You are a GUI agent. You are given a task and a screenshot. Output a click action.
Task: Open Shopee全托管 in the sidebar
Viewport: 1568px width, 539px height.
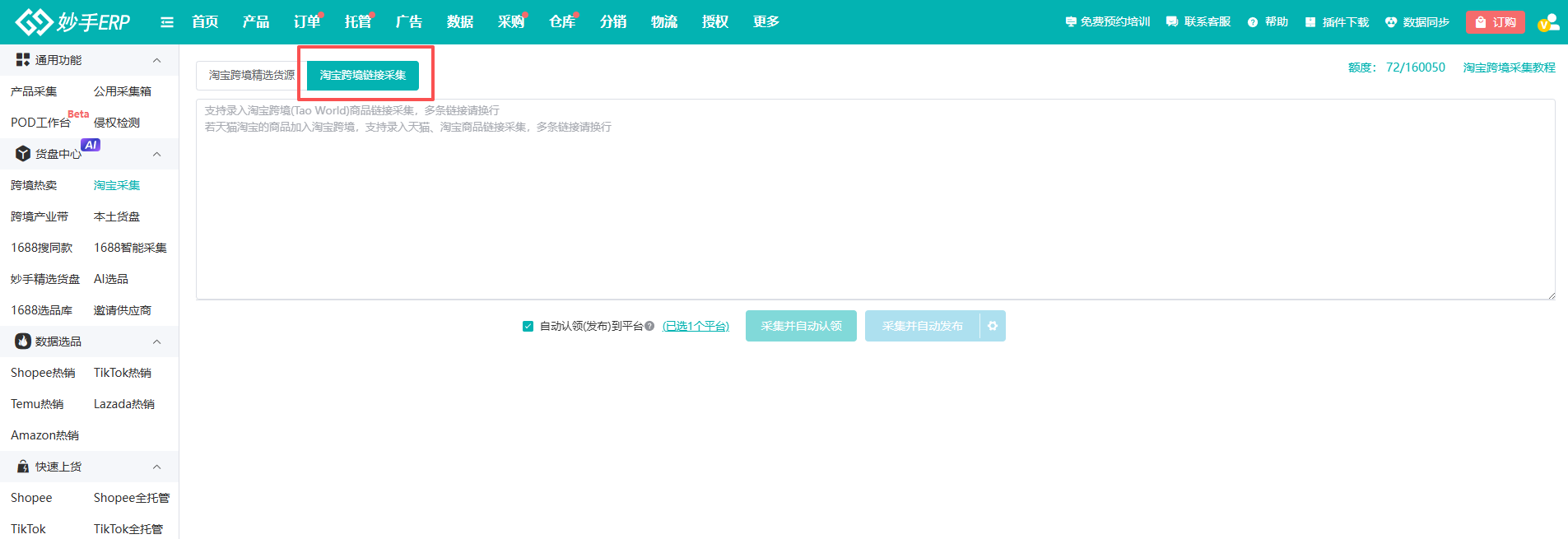(x=132, y=498)
